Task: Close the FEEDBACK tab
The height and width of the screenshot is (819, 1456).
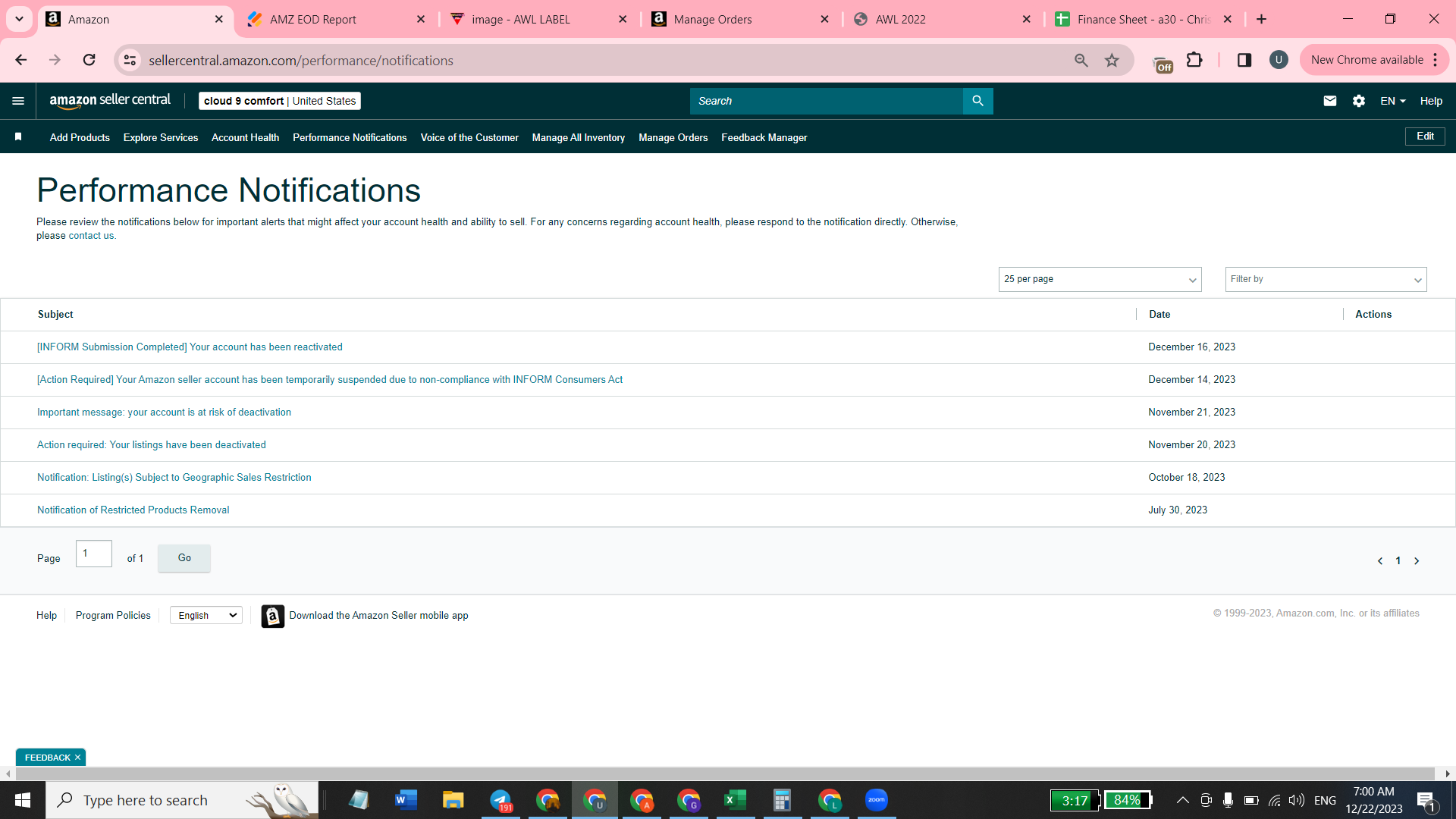Action: (x=77, y=758)
